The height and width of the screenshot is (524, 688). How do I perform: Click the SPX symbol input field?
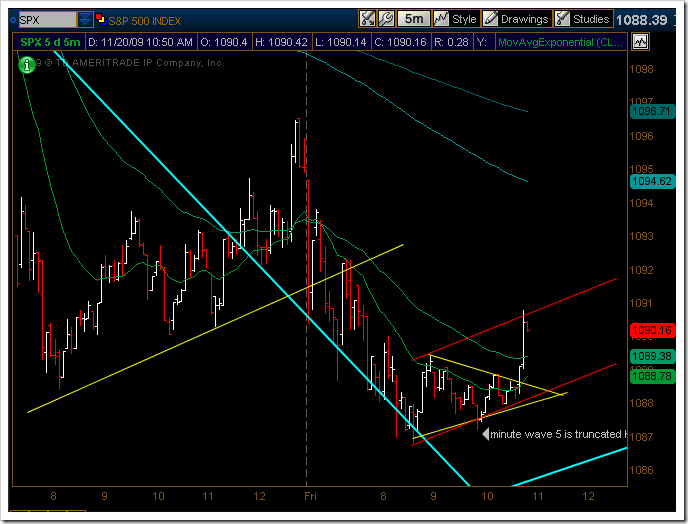[x=47, y=20]
